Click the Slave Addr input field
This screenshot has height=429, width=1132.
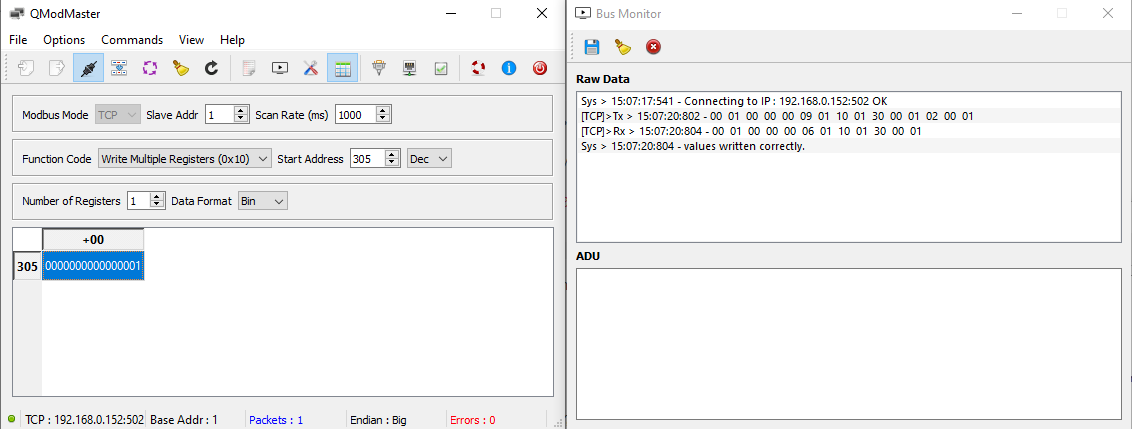click(219, 114)
